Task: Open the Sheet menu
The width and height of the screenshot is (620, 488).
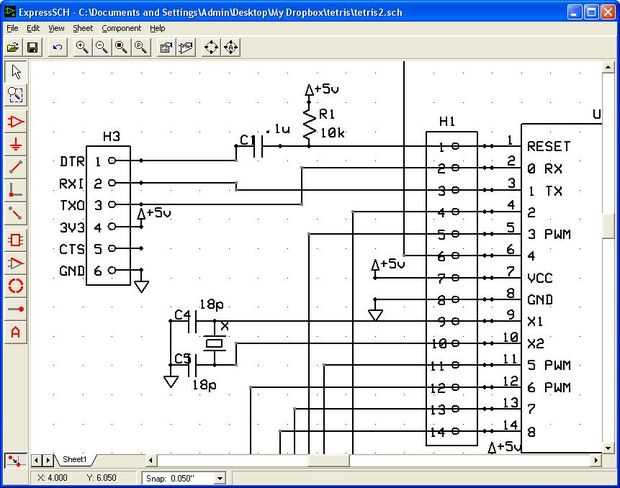Action: [83, 28]
